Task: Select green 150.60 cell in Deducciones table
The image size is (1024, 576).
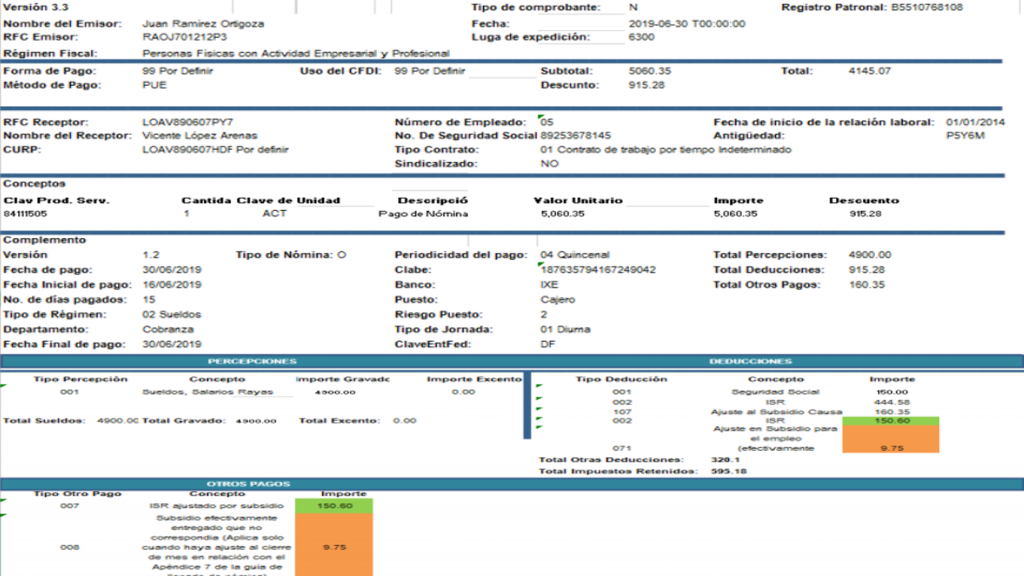Action: pos(876,421)
